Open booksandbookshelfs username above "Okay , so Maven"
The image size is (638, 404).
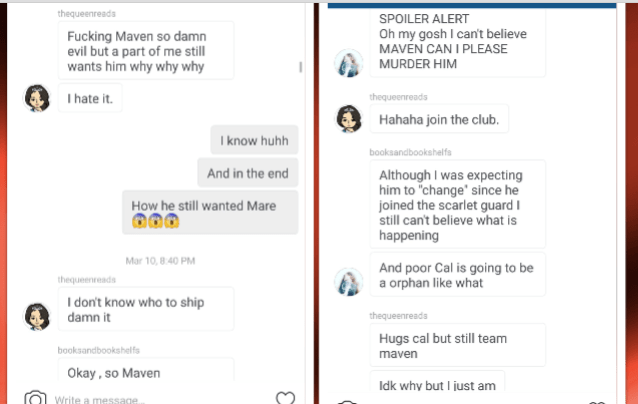coord(98,350)
